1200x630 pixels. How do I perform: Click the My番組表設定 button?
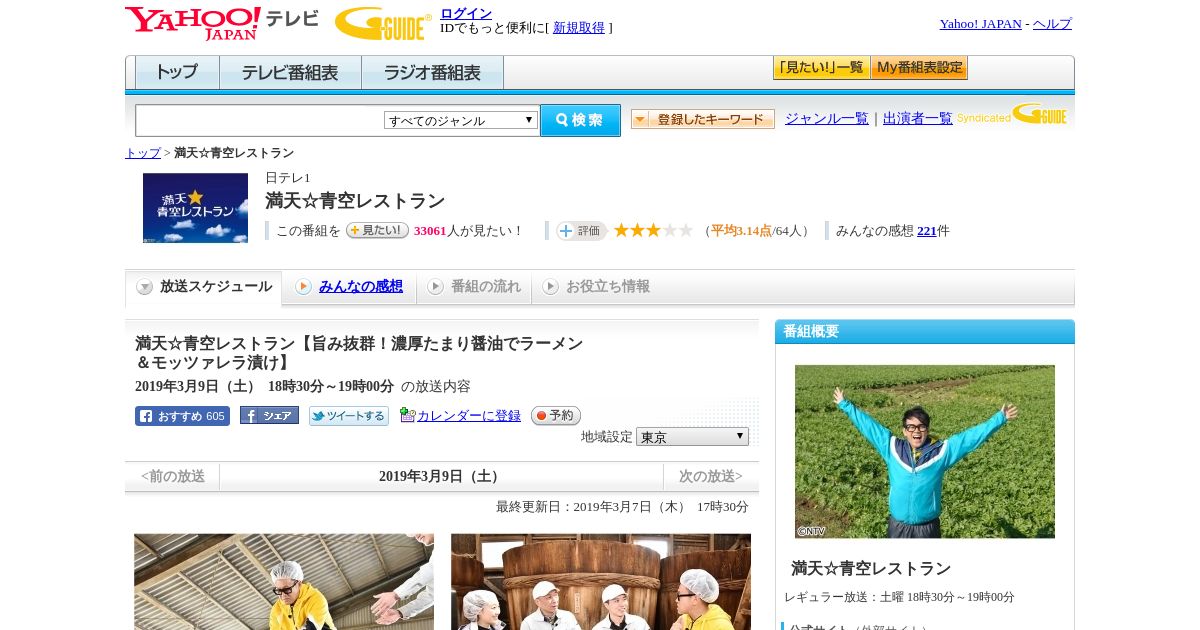919,68
